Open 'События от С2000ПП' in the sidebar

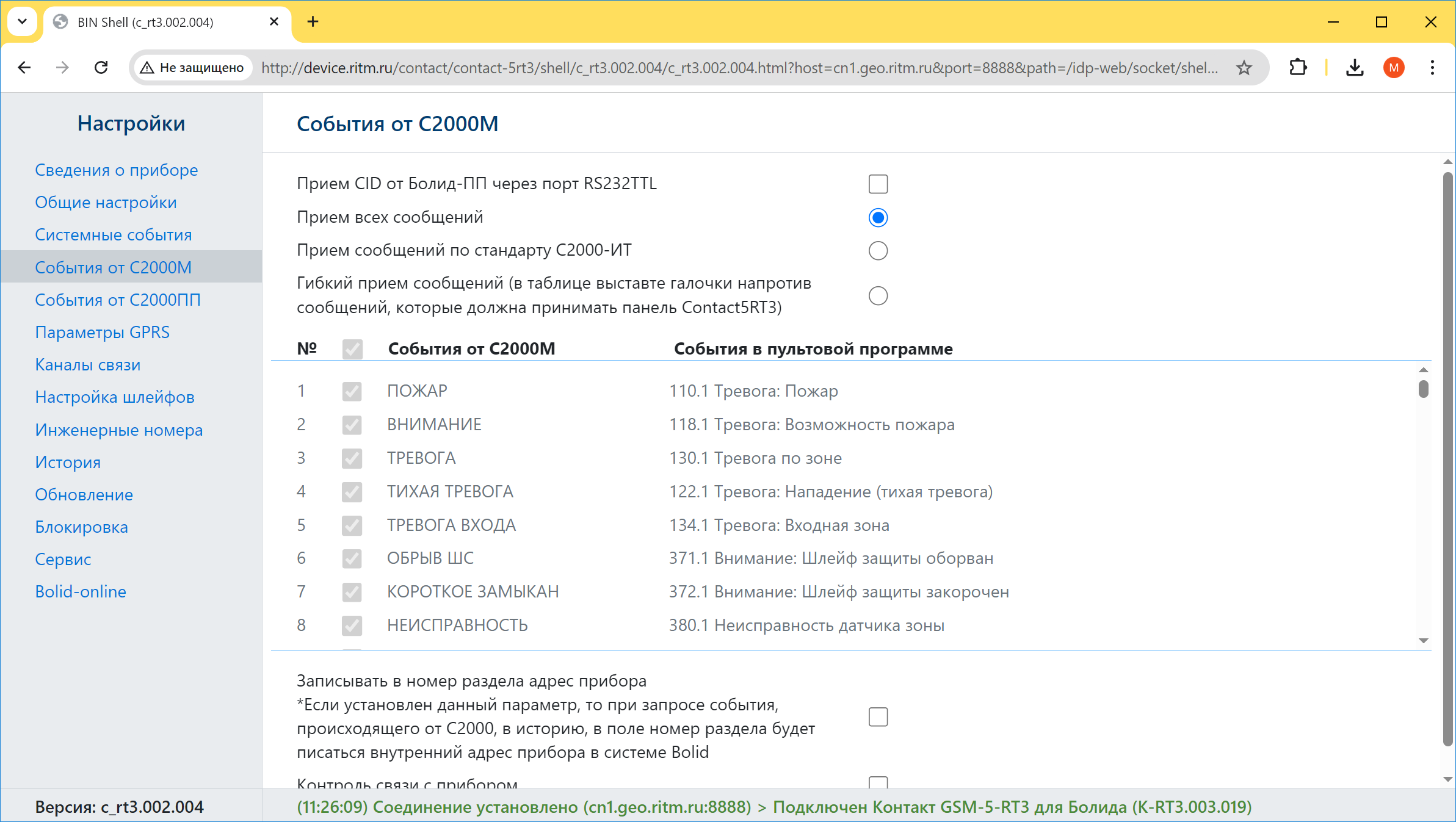point(118,300)
